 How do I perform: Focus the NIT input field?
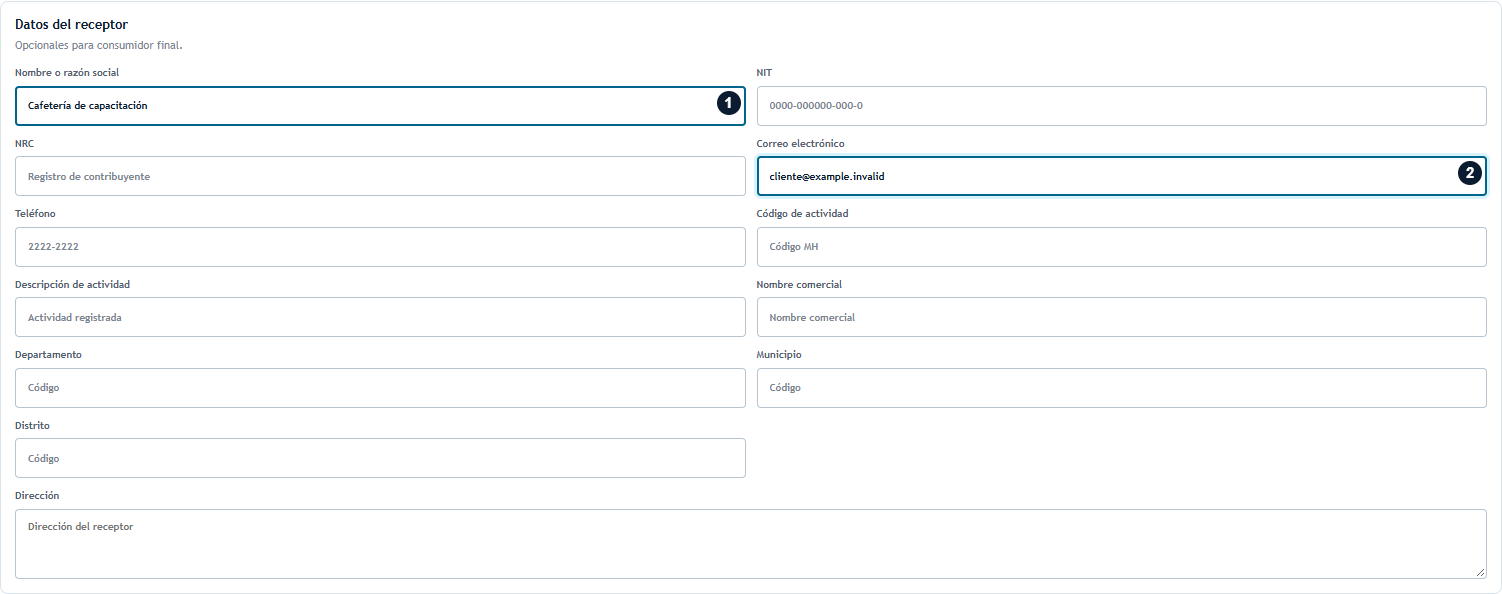(1121, 106)
